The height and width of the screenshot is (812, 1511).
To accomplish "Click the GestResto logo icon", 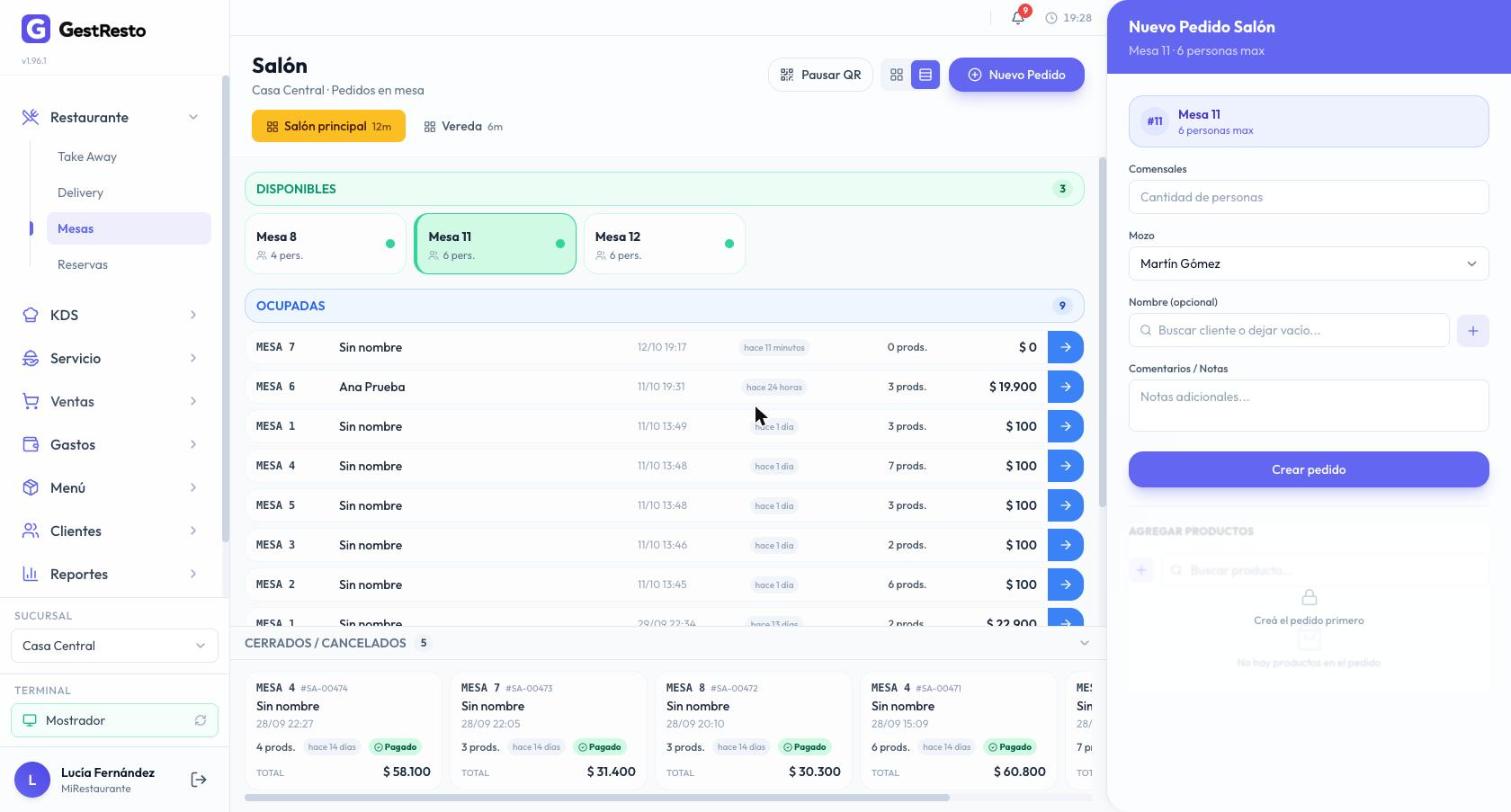I will pyautogui.click(x=36, y=29).
